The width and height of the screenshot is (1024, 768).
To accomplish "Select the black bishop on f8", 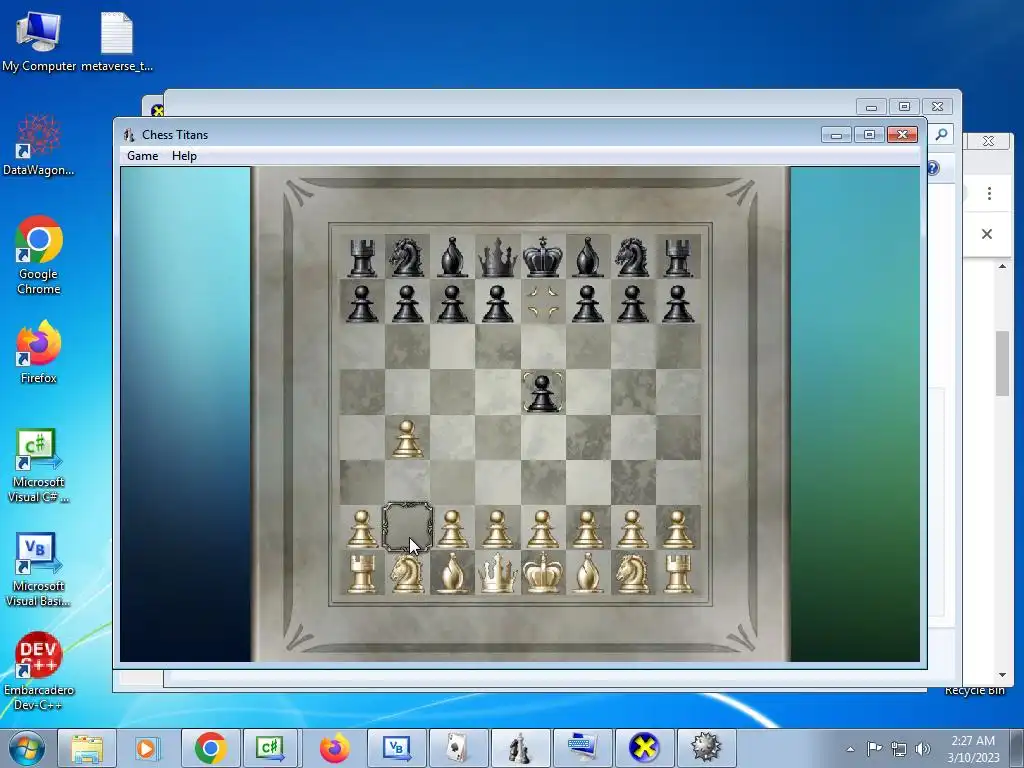I will coord(587,257).
